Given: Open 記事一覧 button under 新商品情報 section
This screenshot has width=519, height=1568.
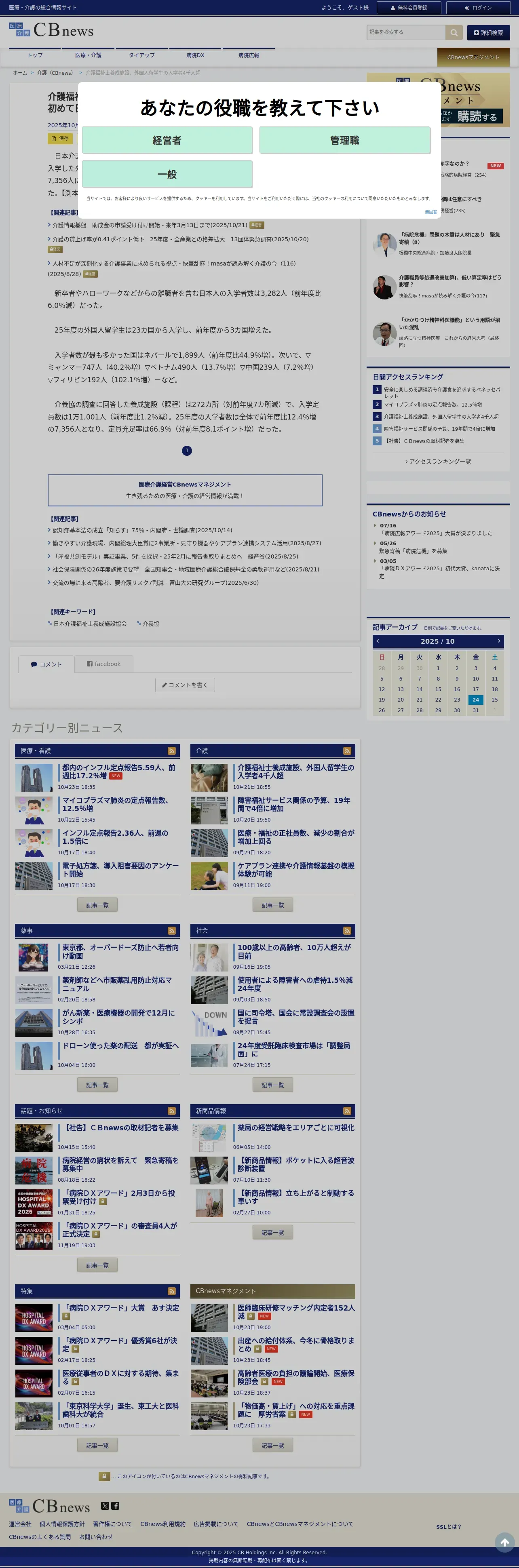Looking at the screenshot, I should [x=273, y=1233].
